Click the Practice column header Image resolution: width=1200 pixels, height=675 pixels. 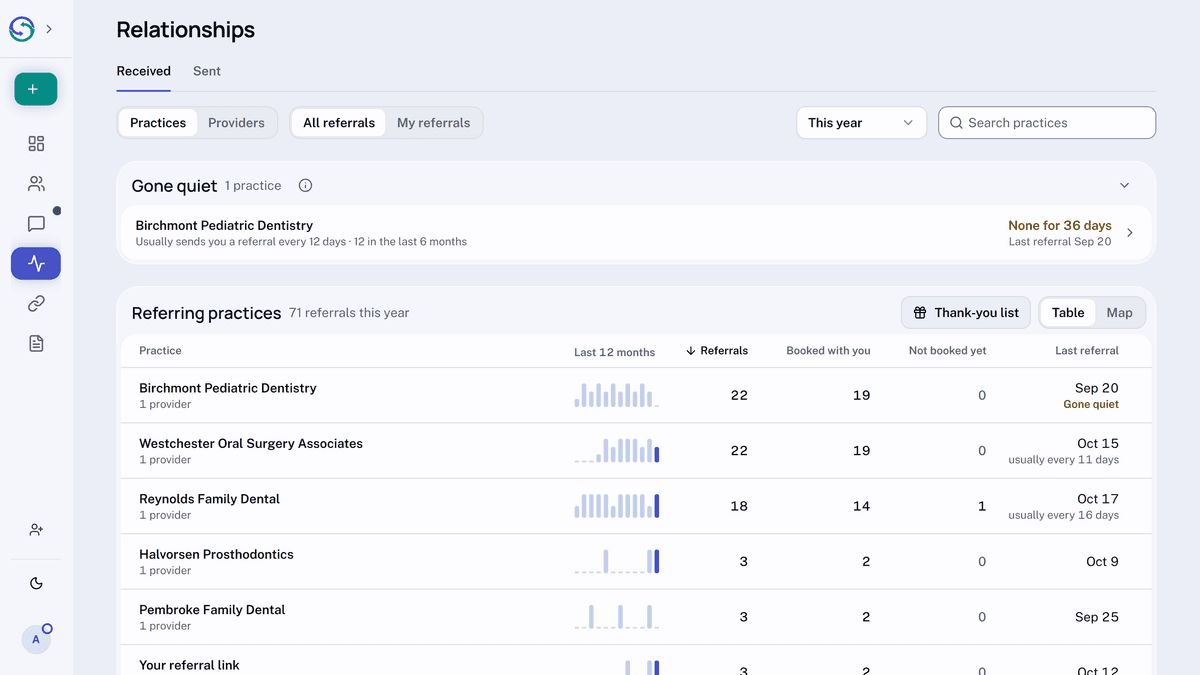(160, 351)
